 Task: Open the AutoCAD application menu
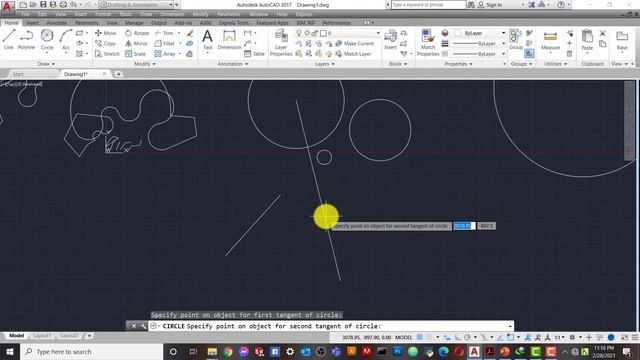[7, 6]
